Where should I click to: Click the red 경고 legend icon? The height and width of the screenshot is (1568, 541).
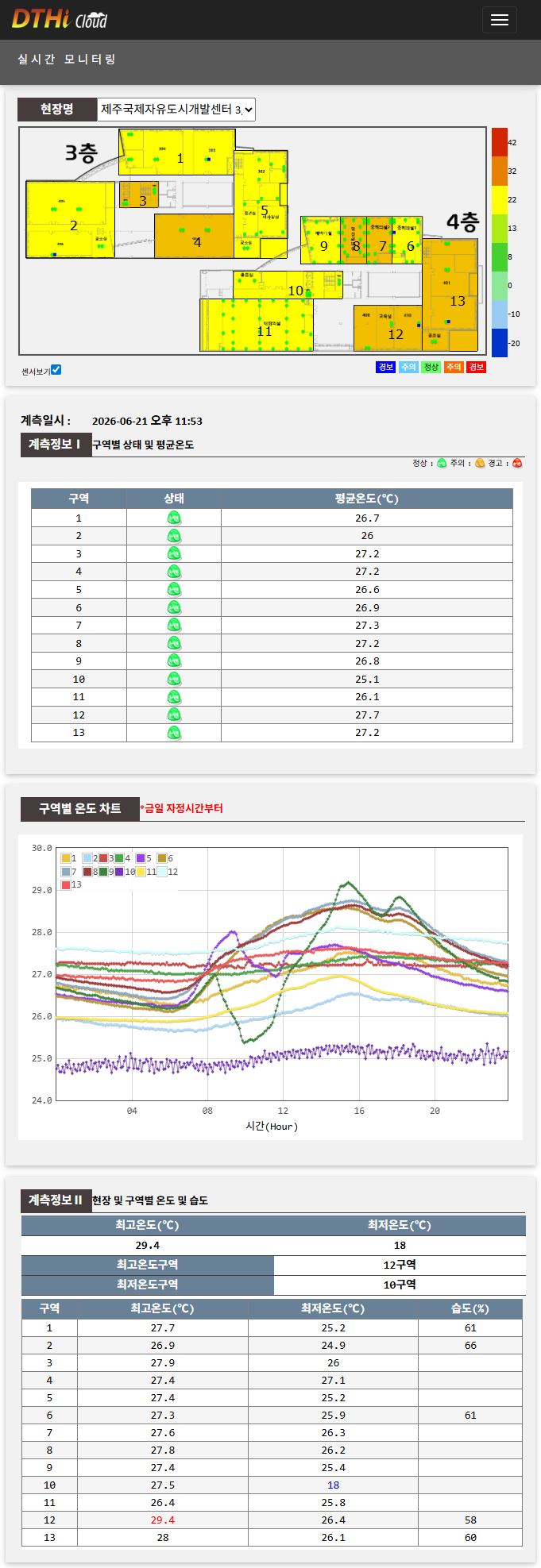pos(517,463)
